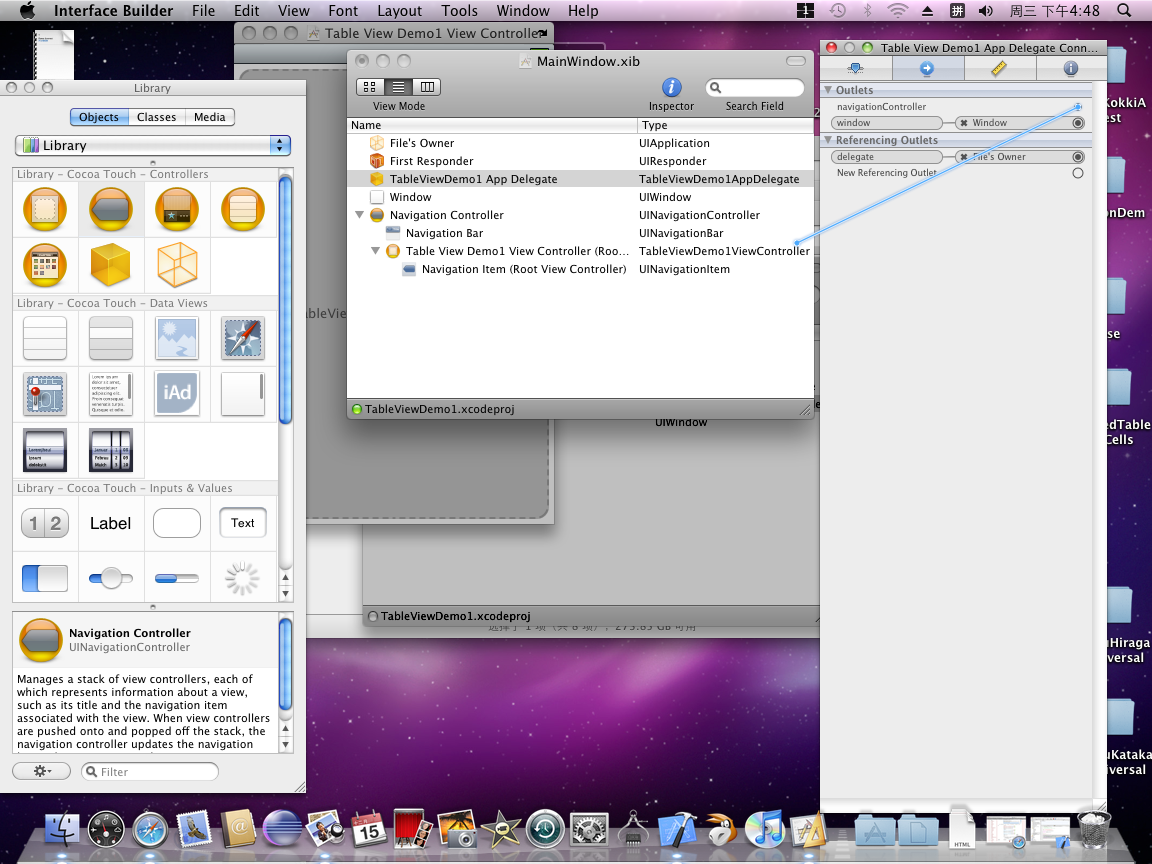Select the solid yellow Object cube in Library
Viewport: 1152px width, 864px height.
click(x=110, y=265)
